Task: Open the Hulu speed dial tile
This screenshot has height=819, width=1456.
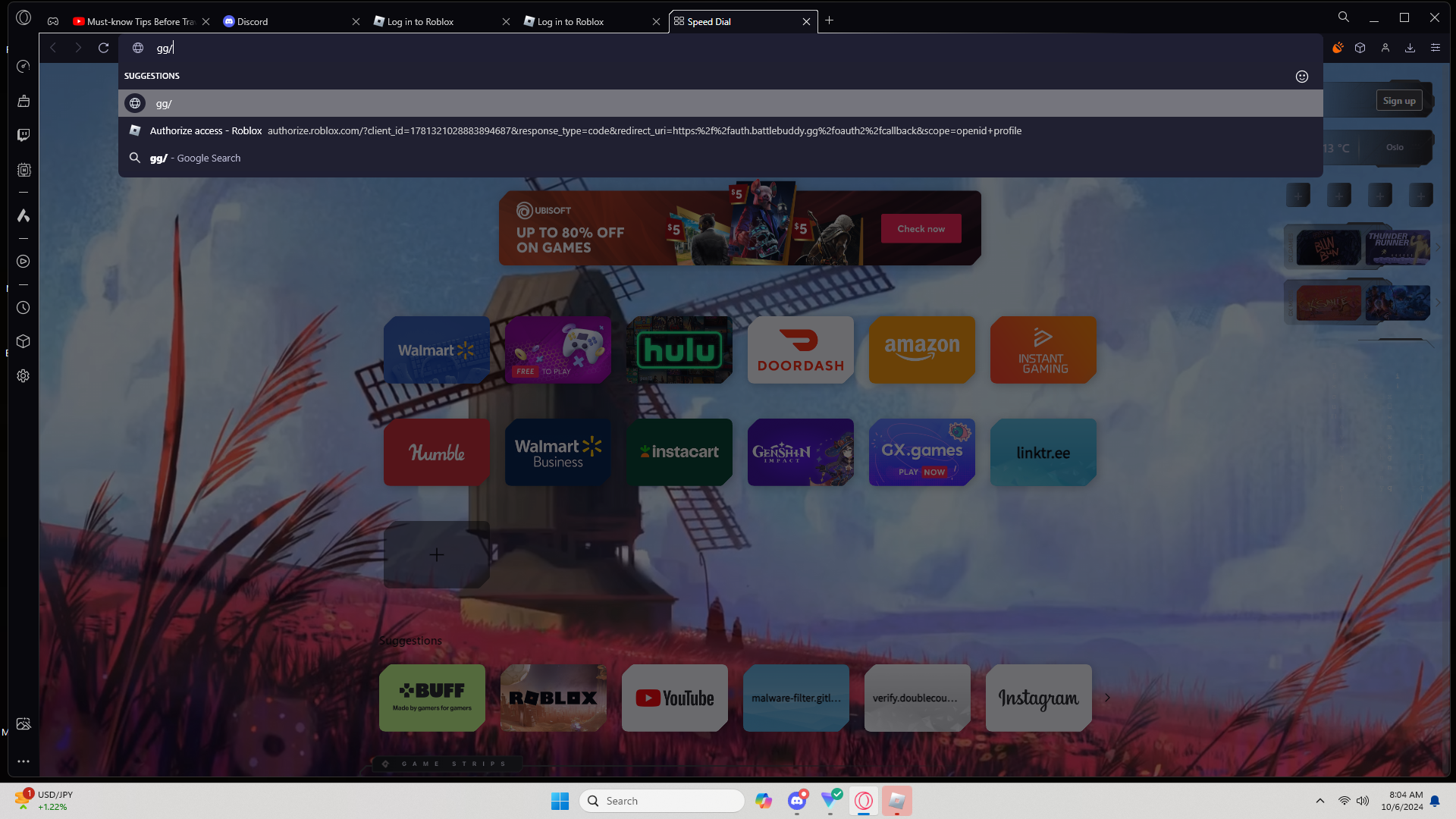Action: tap(679, 350)
